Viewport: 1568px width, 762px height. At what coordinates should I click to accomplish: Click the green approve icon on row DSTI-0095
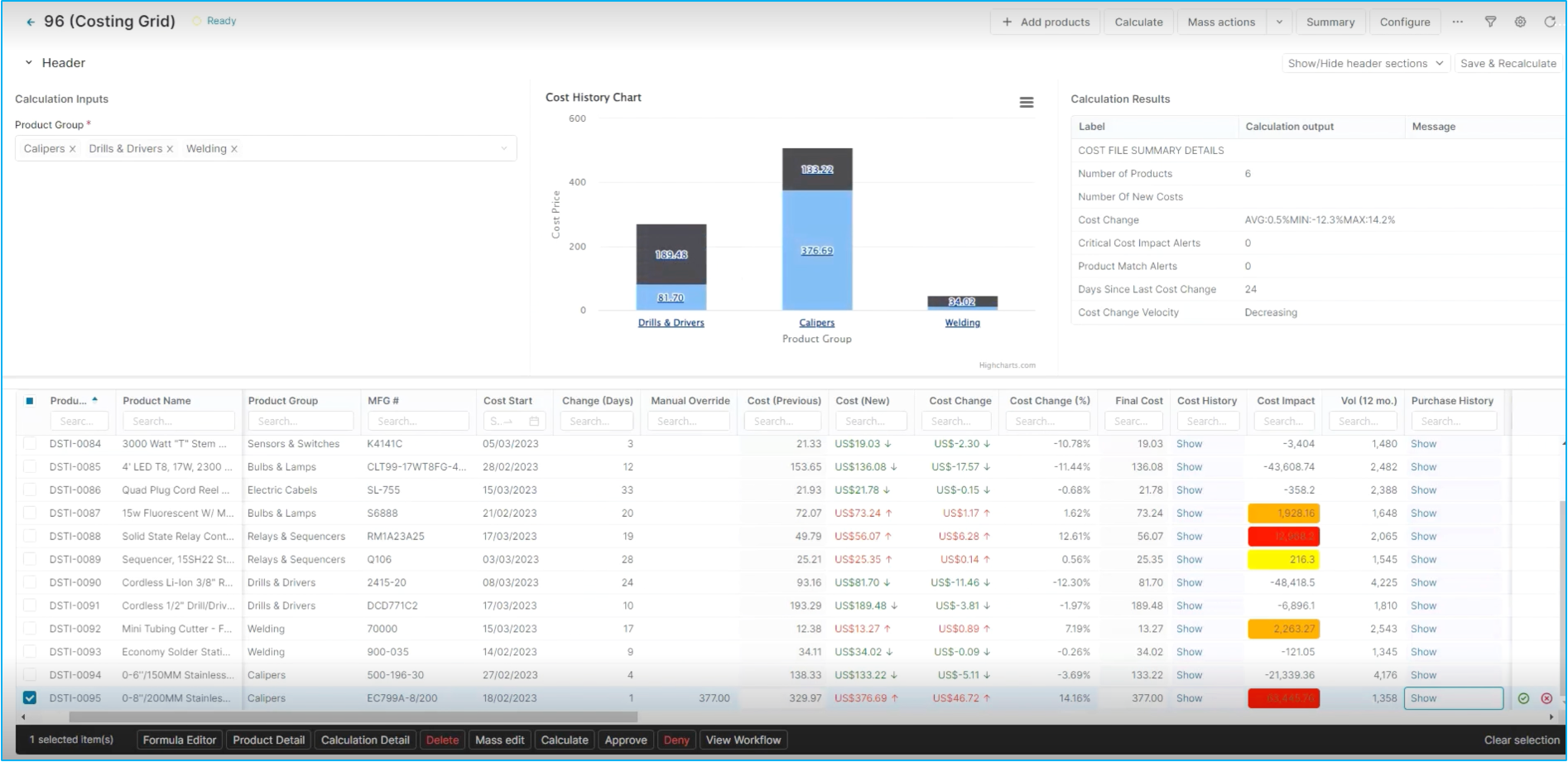coord(1523,698)
